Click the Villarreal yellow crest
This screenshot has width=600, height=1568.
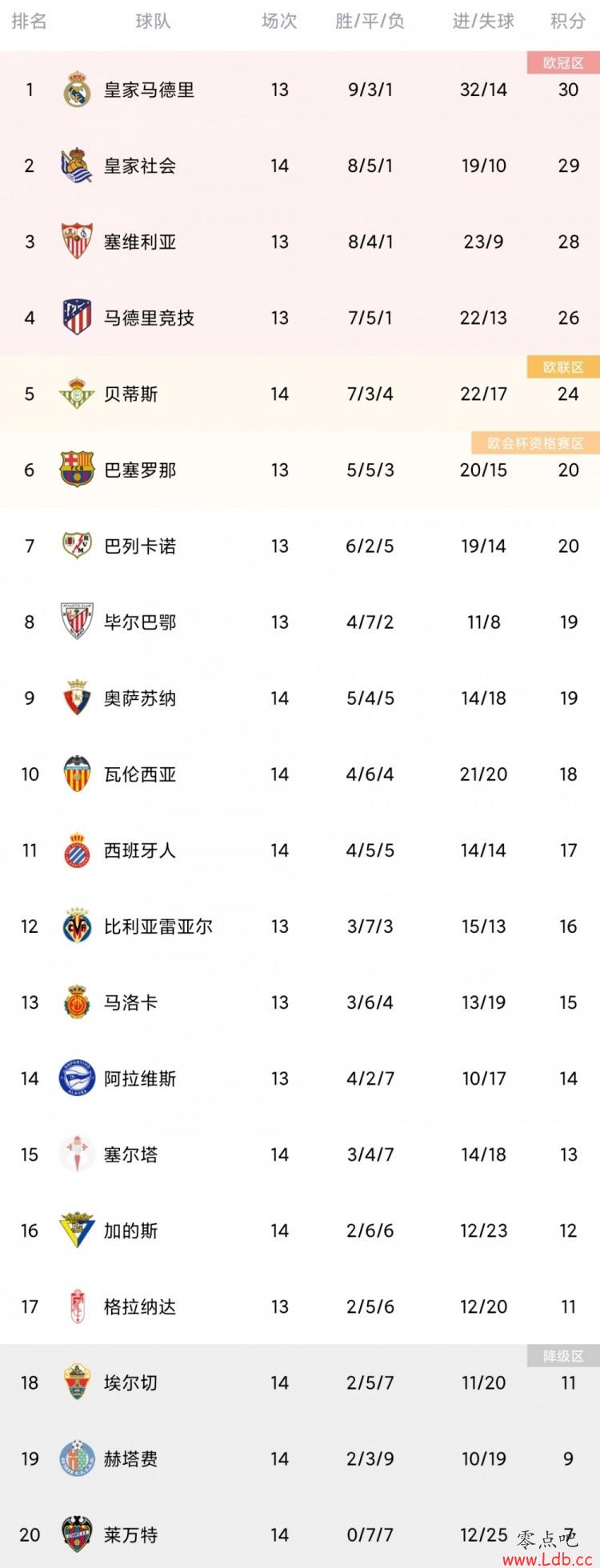[x=78, y=926]
